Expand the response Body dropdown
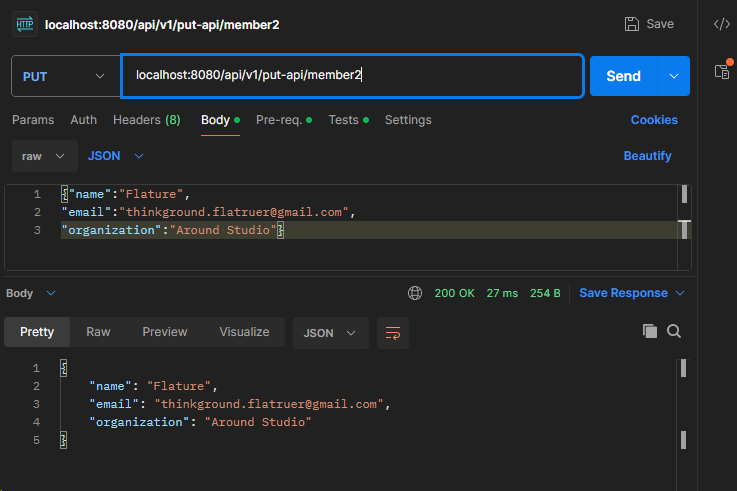 point(31,293)
